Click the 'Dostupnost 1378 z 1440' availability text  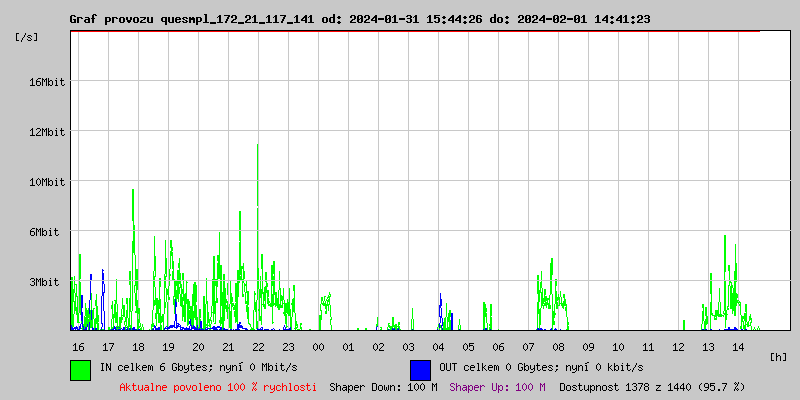tap(652, 387)
